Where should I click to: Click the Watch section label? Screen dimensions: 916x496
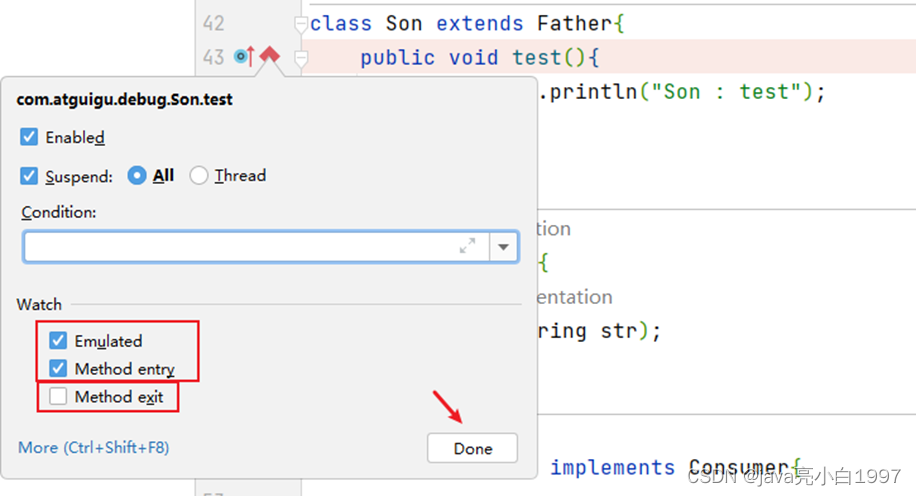pos(39,304)
